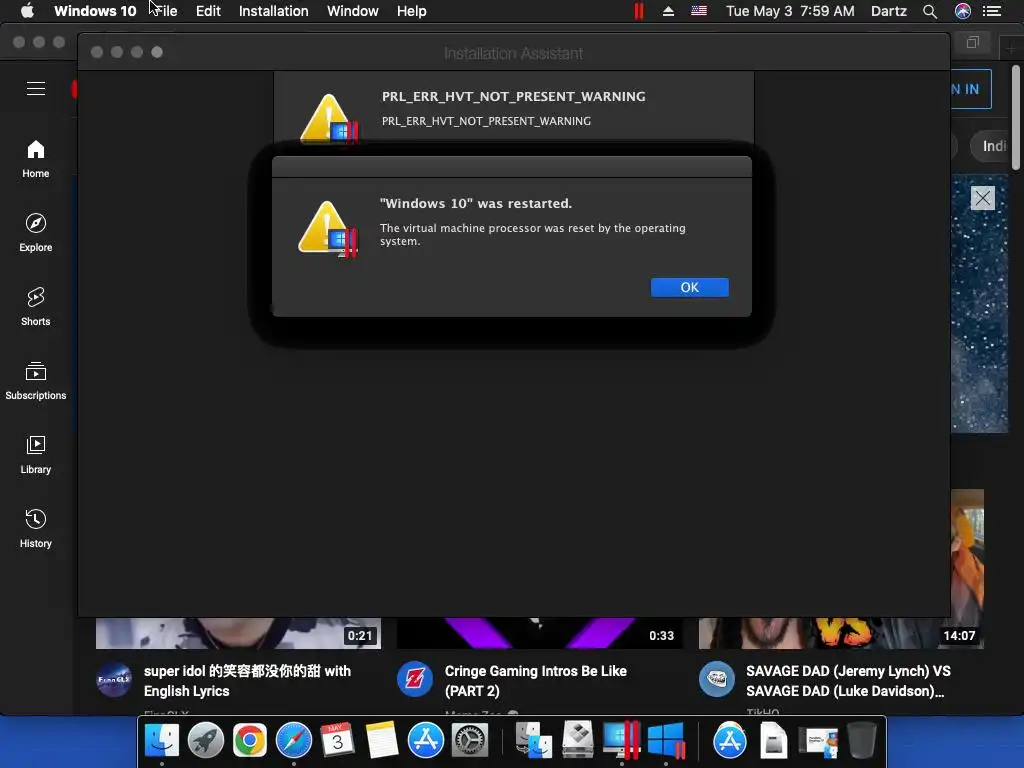Image resolution: width=1024 pixels, height=768 pixels.
Task: Open the Dartz user menu
Action: 889,11
